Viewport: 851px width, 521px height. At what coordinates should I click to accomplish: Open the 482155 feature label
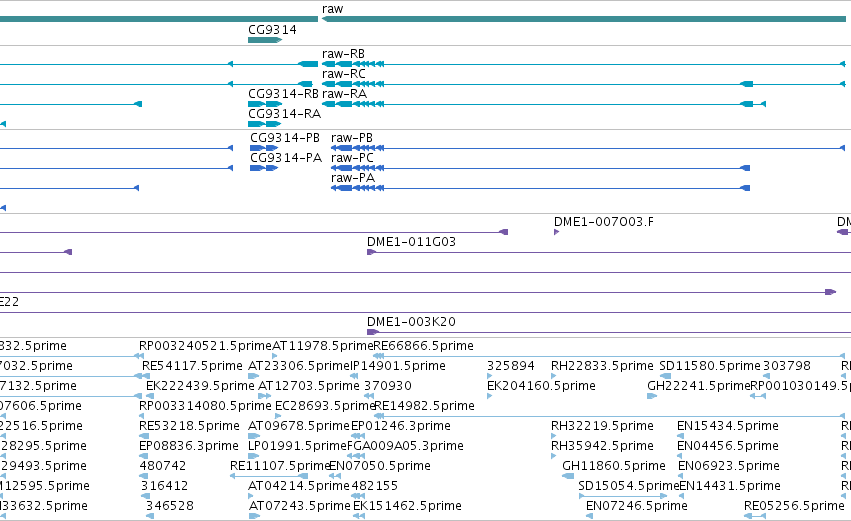click(374, 487)
